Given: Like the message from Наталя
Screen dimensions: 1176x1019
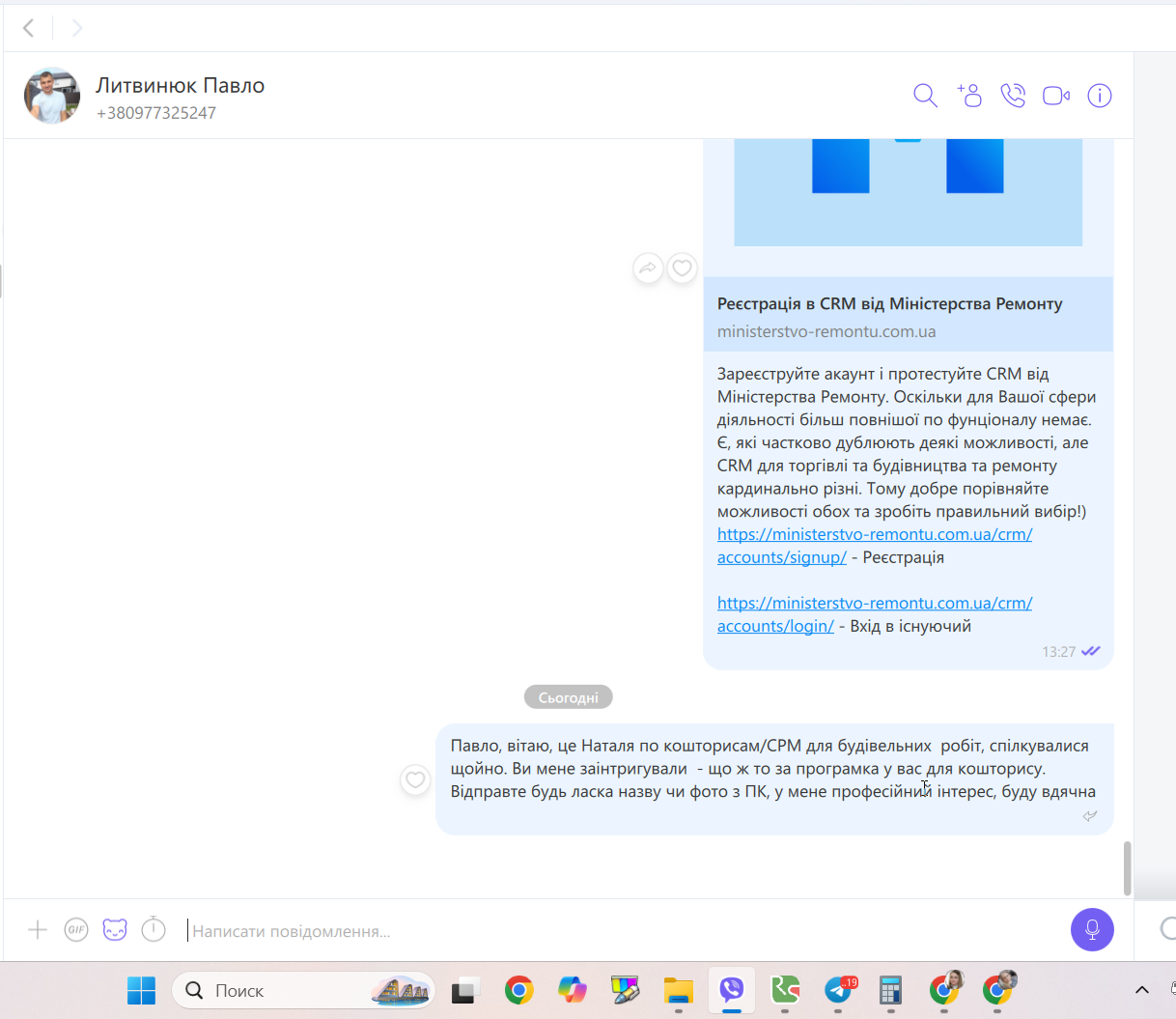Looking at the screenshot, I should pyautogui.click(x=415, y=779).
